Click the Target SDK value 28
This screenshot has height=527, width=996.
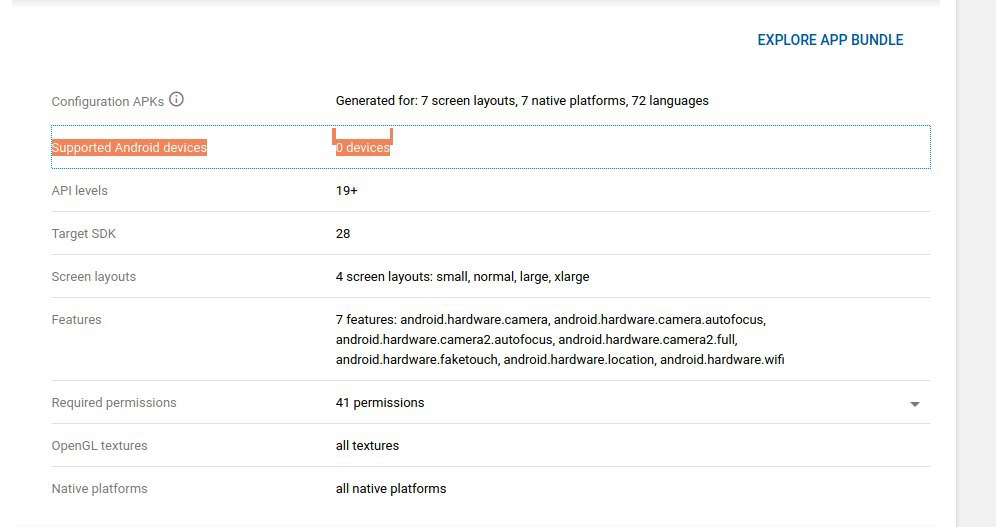click(x=343, y=234)
